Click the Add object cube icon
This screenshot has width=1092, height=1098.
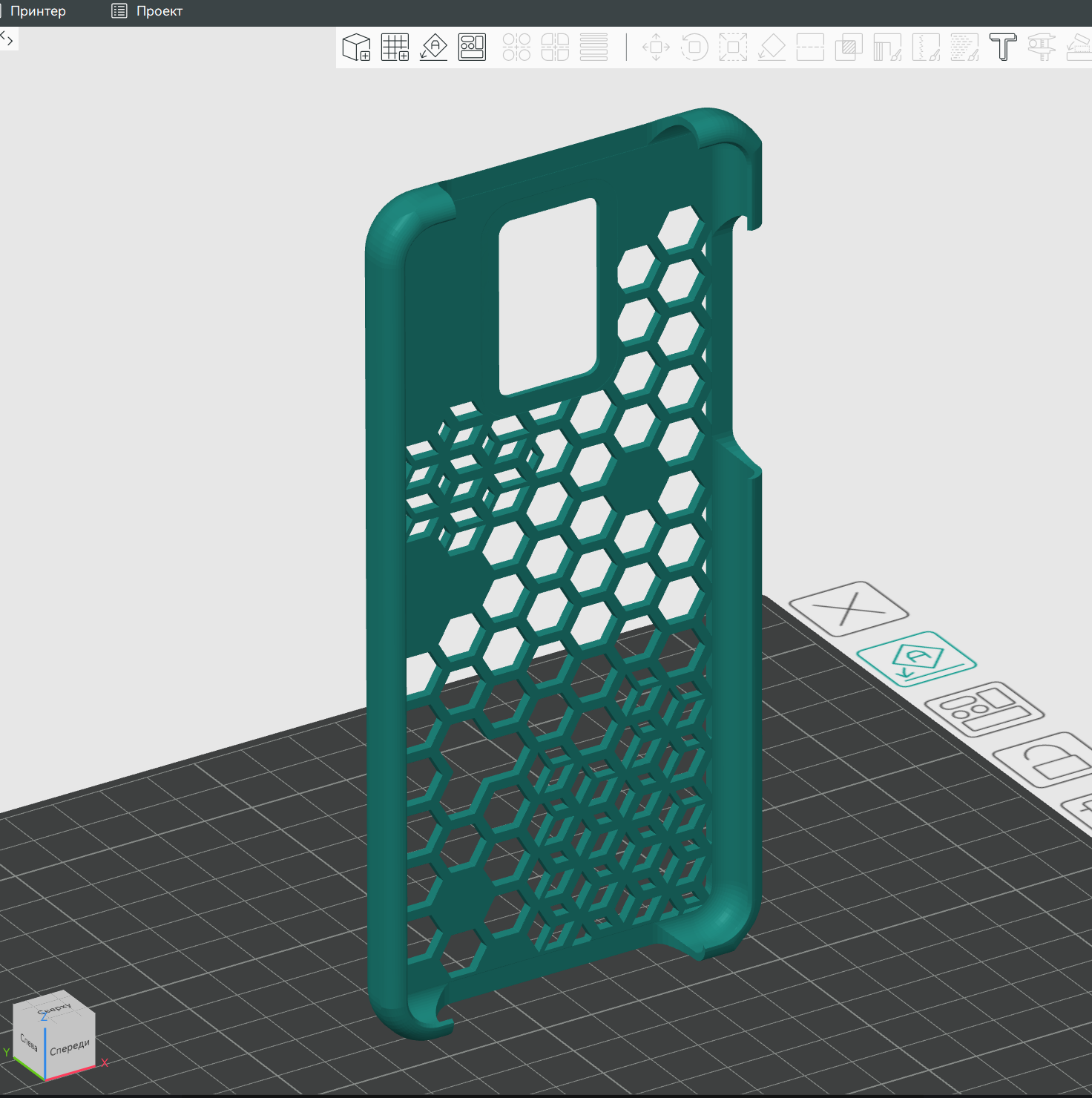(x=357, y=47)
